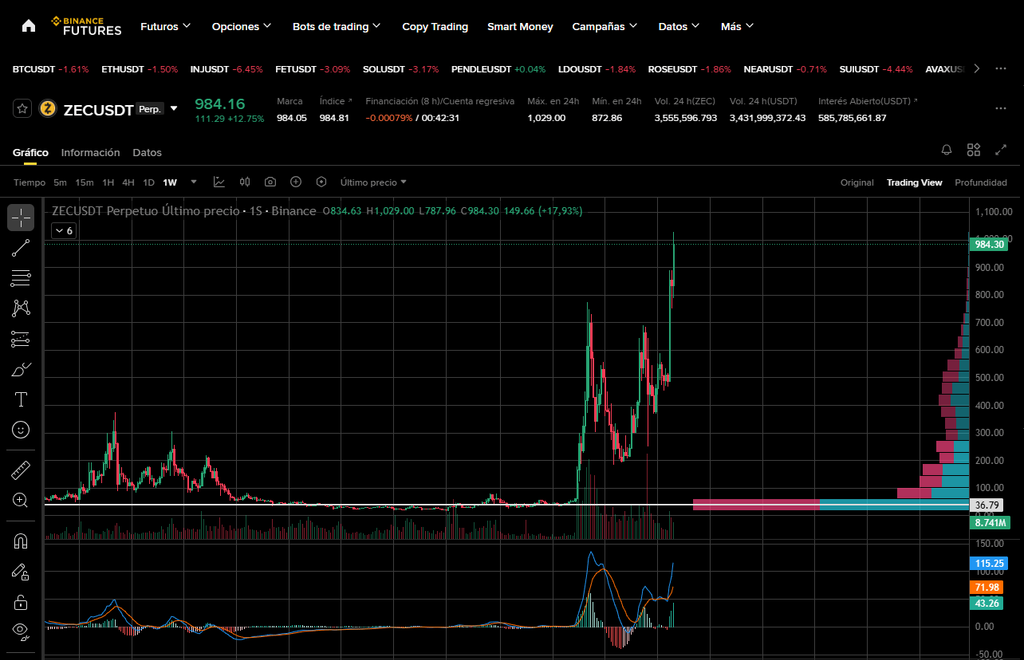
Task: Set timeframe to 1D
Action: pos(148,183)
